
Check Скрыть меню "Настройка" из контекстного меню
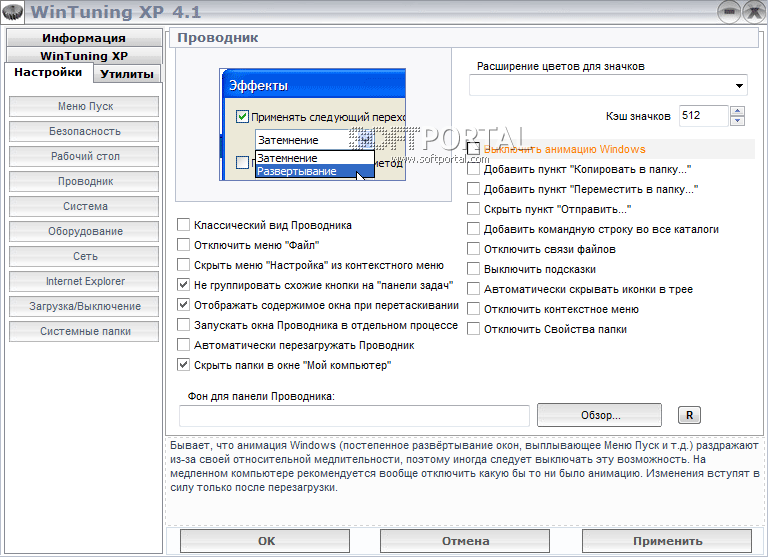coord(183,265)
